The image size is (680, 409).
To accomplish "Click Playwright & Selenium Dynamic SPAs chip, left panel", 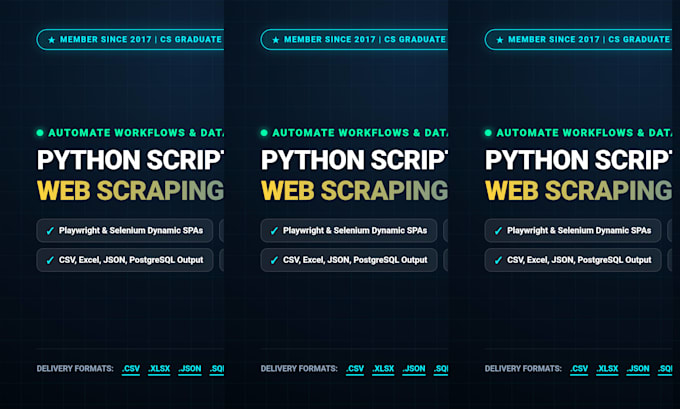I will (125, 231).
